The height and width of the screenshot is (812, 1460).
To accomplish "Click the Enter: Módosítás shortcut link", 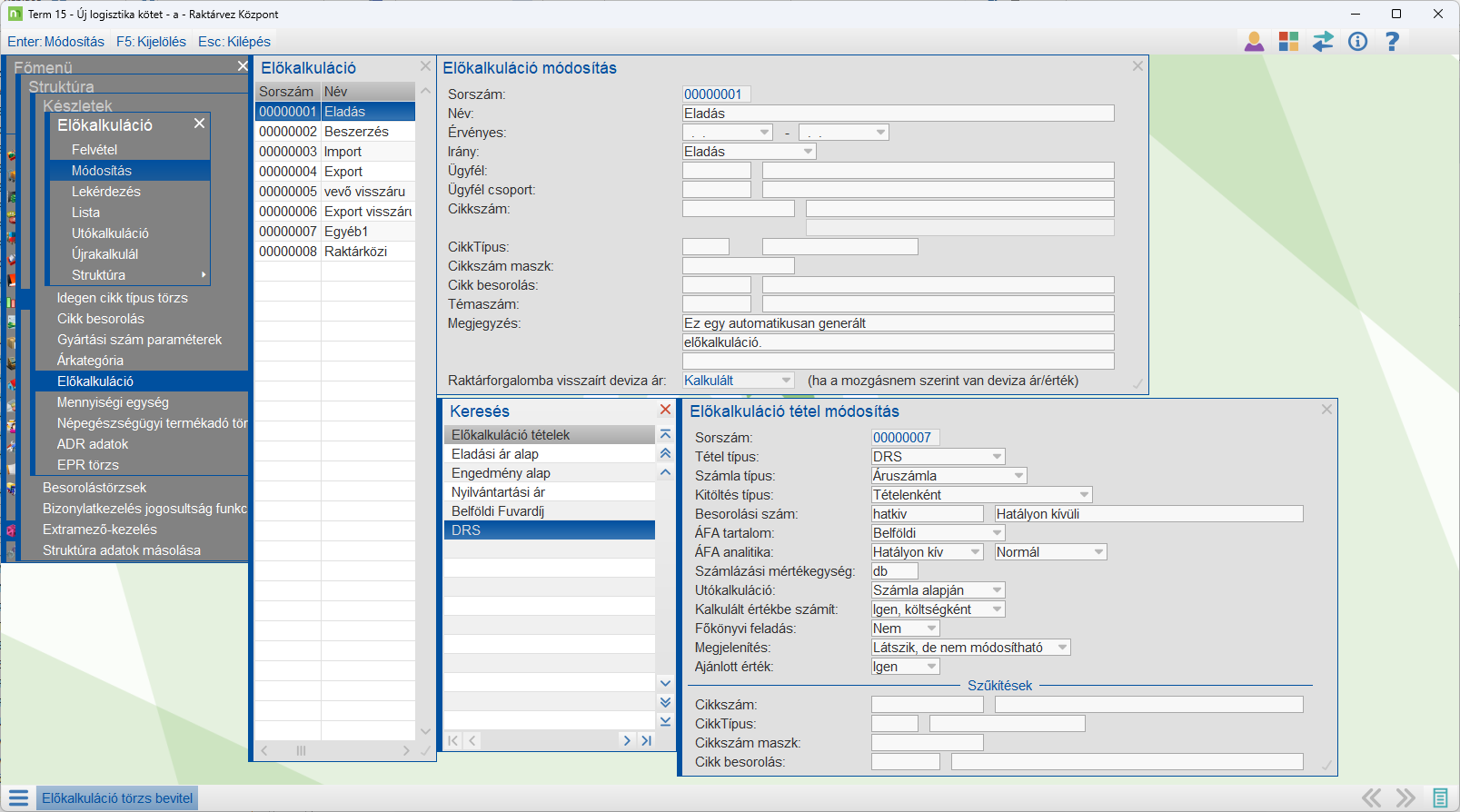I will coord(56,42).
